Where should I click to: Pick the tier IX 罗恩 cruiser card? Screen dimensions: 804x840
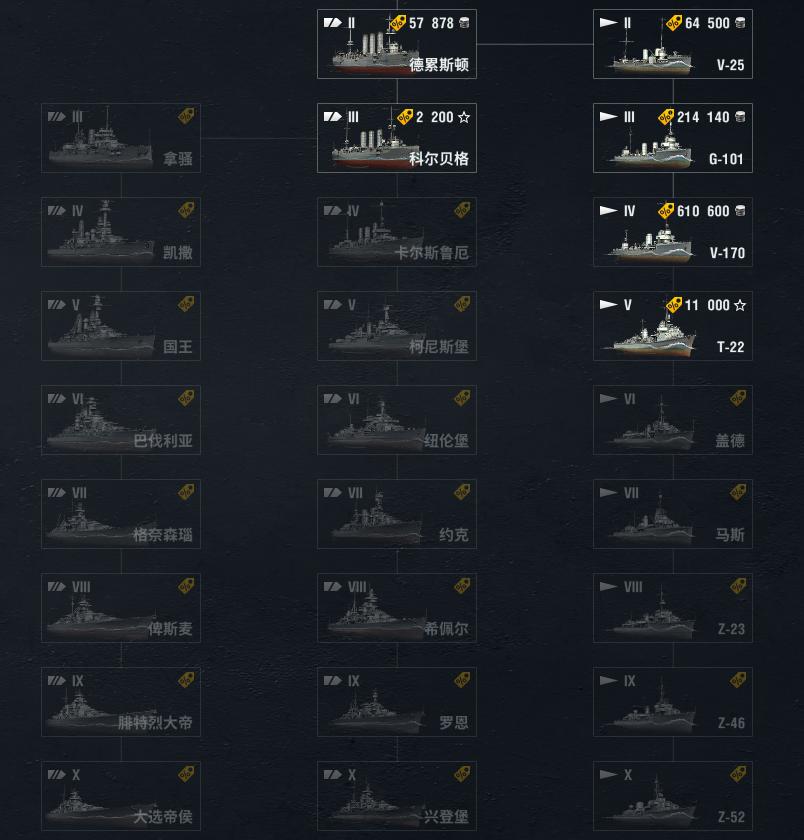pos(397,702)
